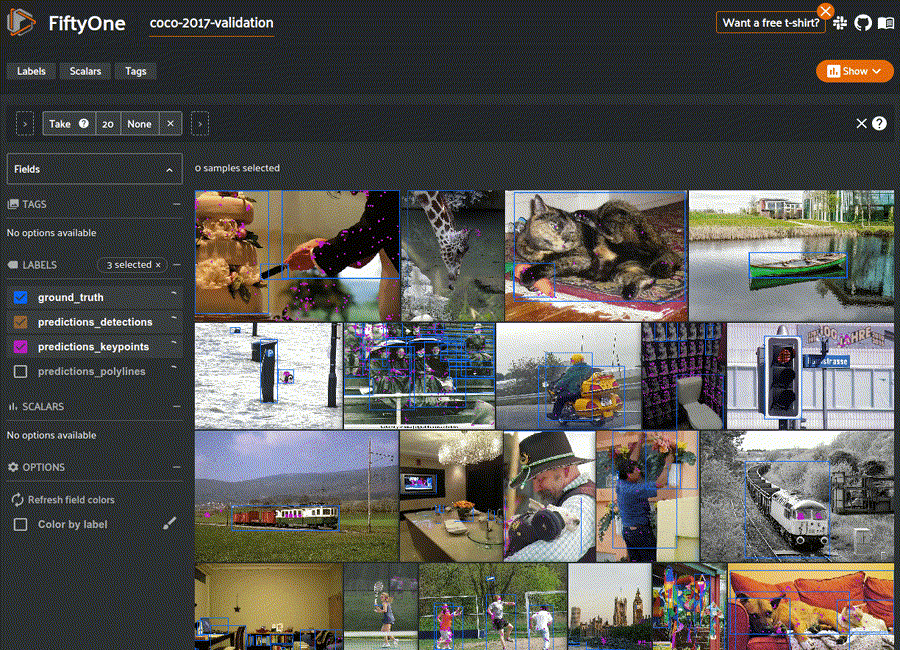The image size is (900, 650).
Task: Dismiss the free t-shirt banner
Action: 825,11
